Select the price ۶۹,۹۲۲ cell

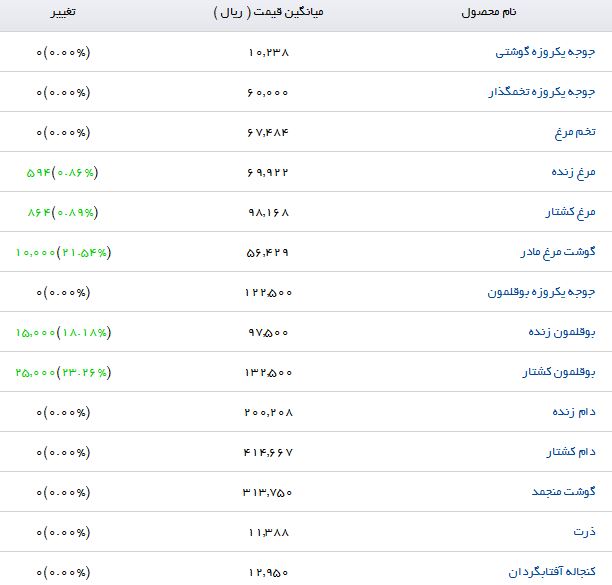click(x=268, y=172)
